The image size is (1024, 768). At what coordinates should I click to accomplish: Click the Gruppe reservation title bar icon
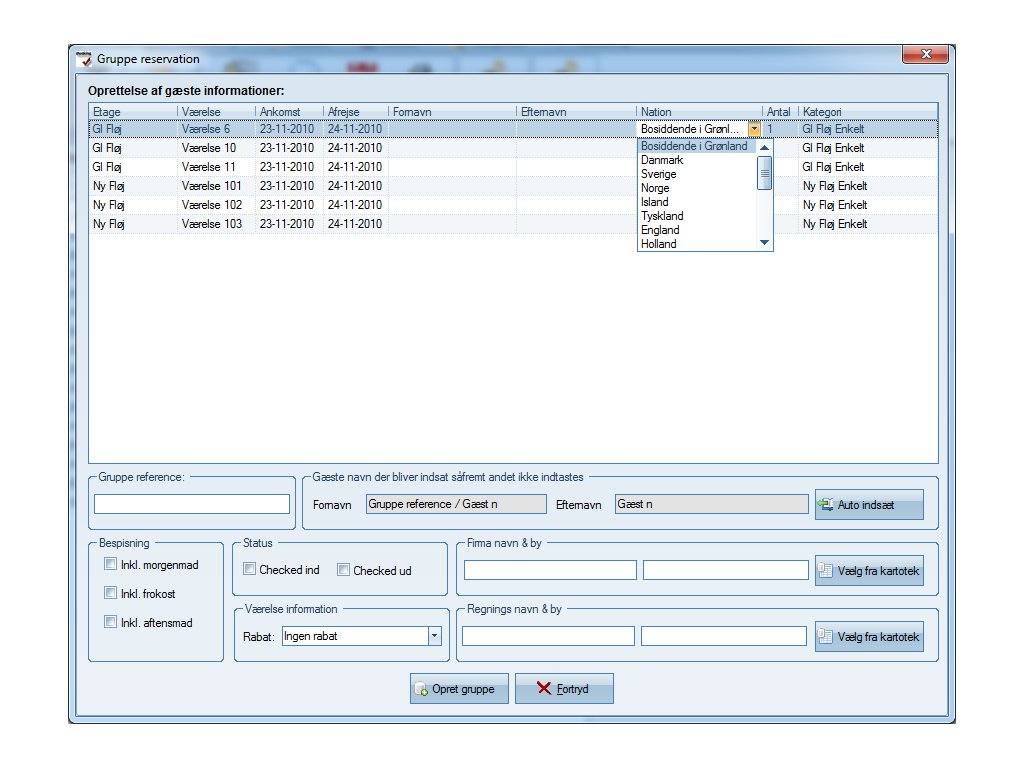(x=85, y=59)
